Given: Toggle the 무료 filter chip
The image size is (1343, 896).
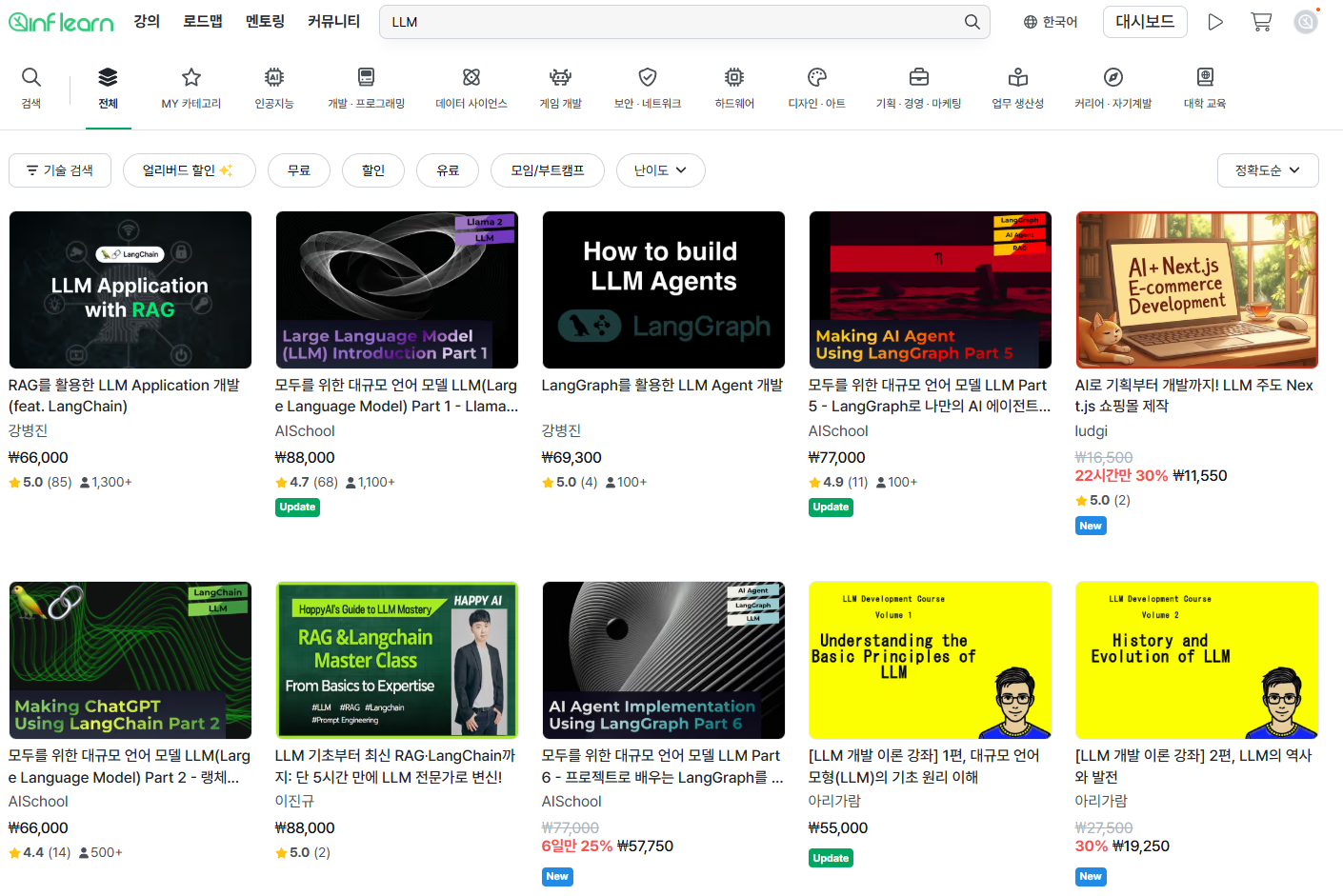Looking at the screenshot, I should click(299, 170).
